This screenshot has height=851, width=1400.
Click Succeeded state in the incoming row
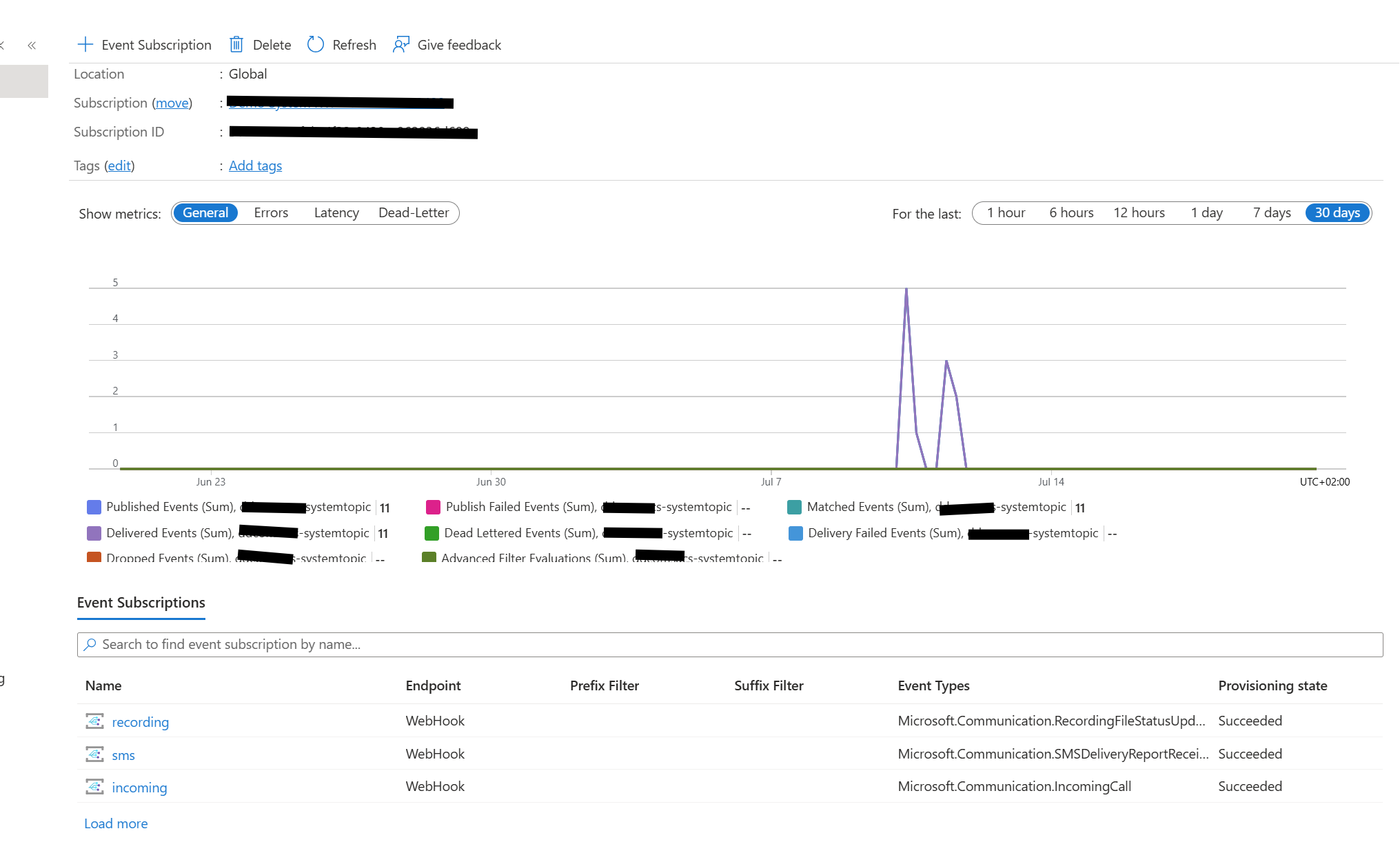tap(1250, 786)
